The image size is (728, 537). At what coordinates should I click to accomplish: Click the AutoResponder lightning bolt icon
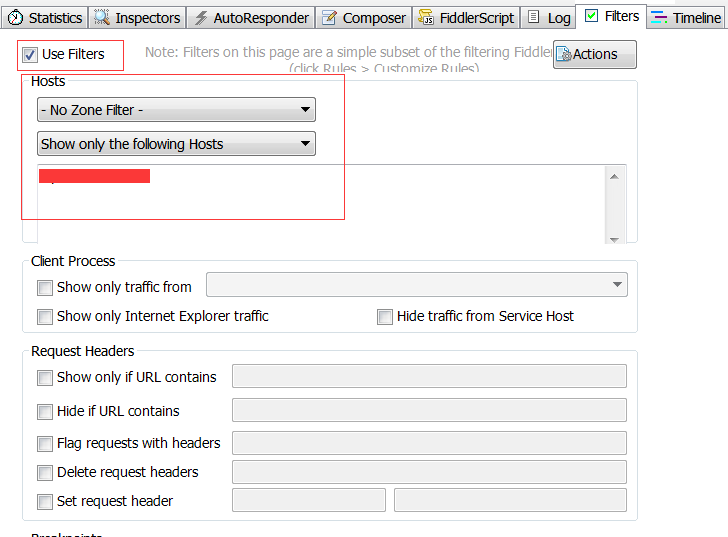point(201,18)
